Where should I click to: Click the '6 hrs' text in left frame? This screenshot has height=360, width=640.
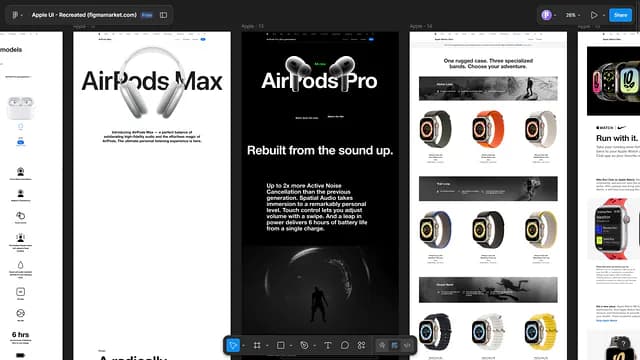click(20, 335)
